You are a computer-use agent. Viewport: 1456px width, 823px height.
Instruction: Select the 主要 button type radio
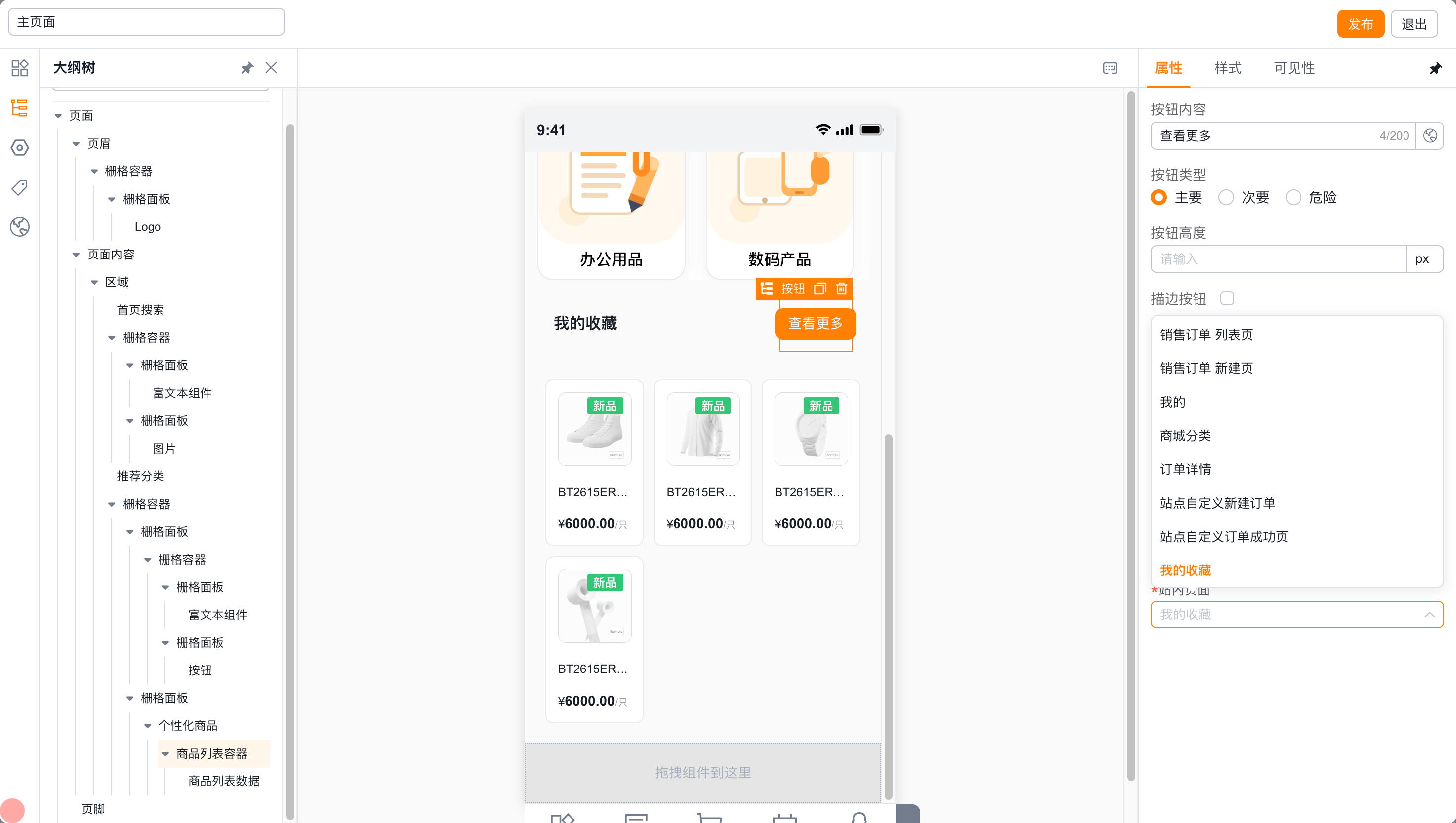(1159, 197)
